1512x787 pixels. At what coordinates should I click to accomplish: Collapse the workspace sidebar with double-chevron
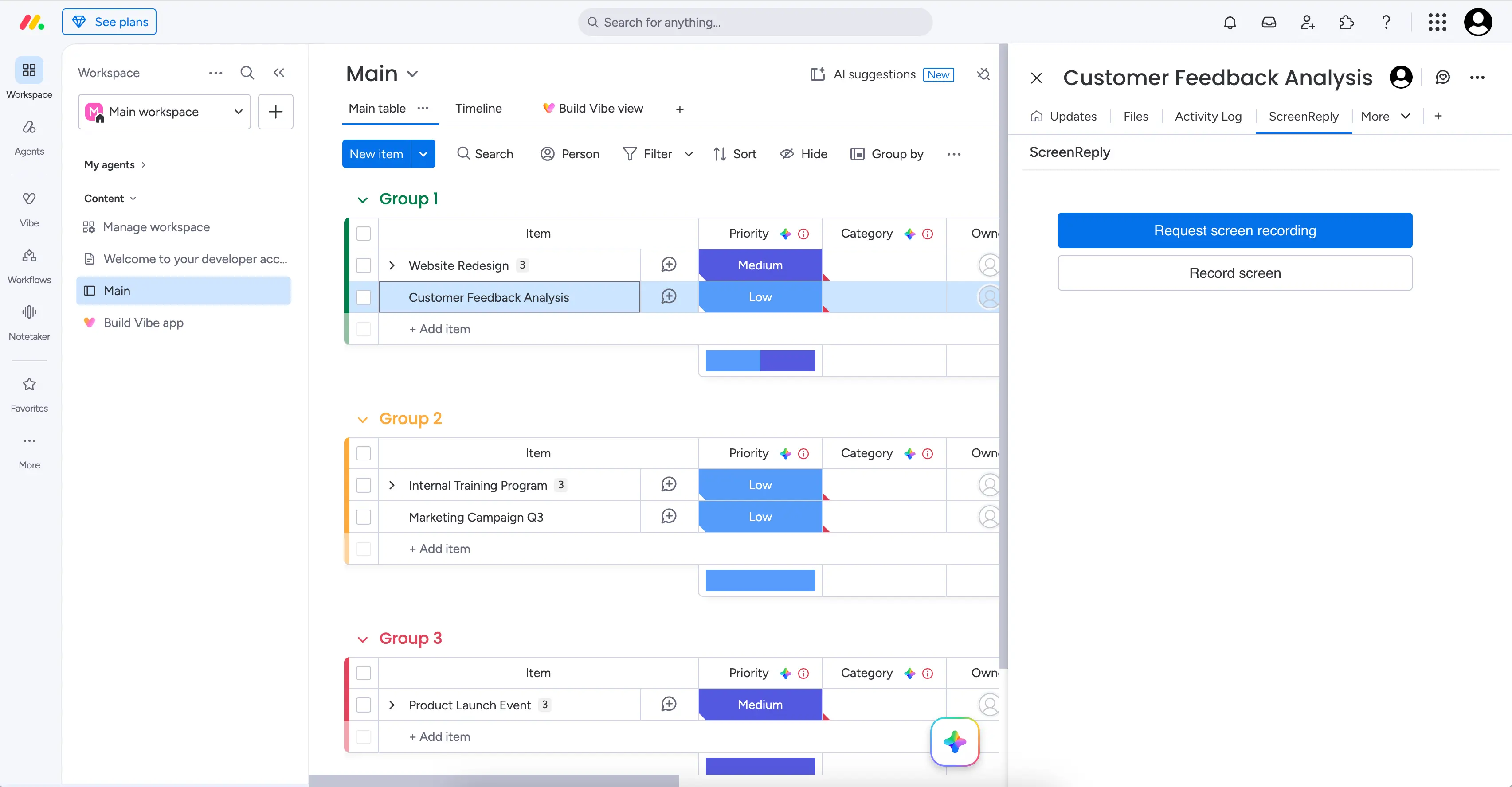click(x=279, y=73)
